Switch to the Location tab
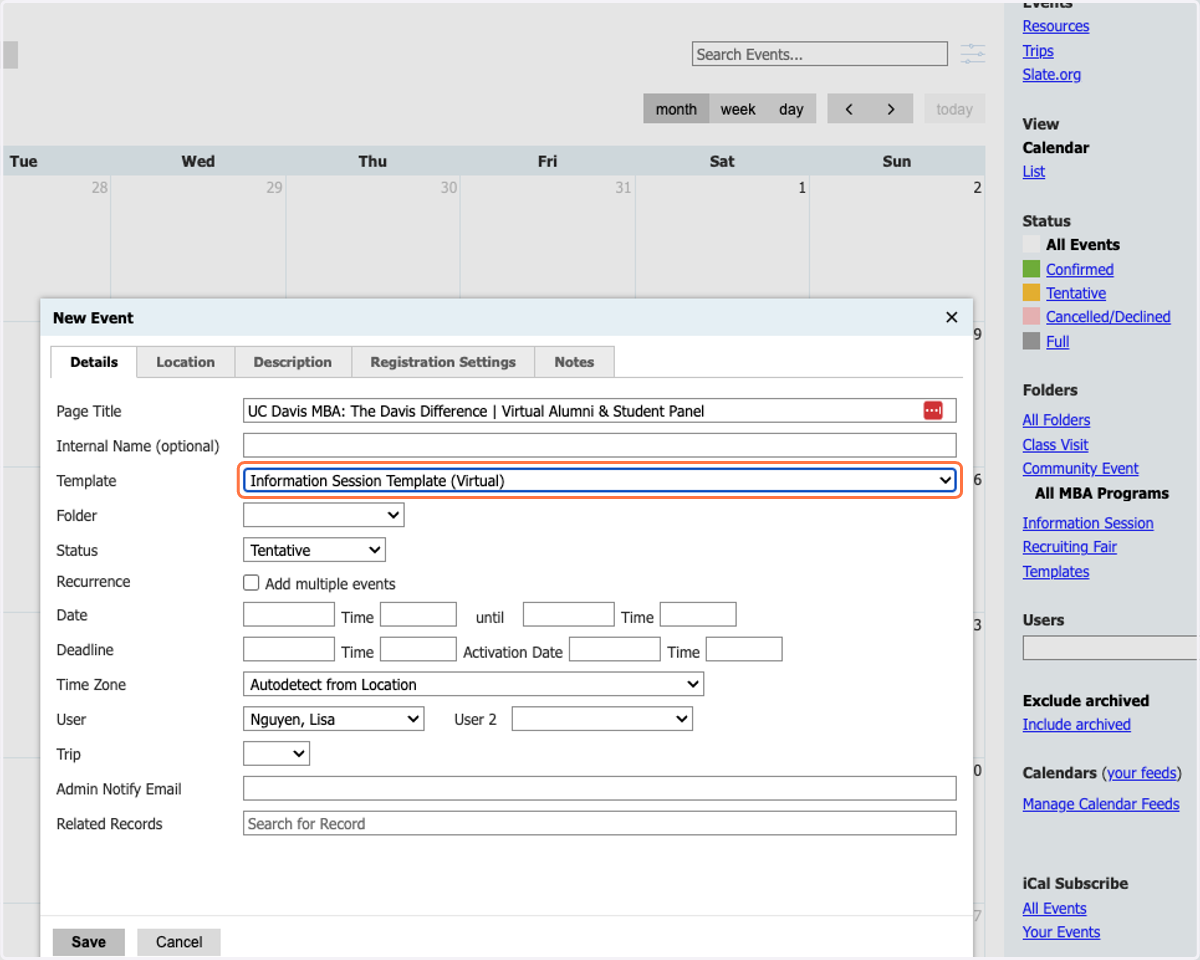Viewport: 1200px width, 960px height. point(185,362)
